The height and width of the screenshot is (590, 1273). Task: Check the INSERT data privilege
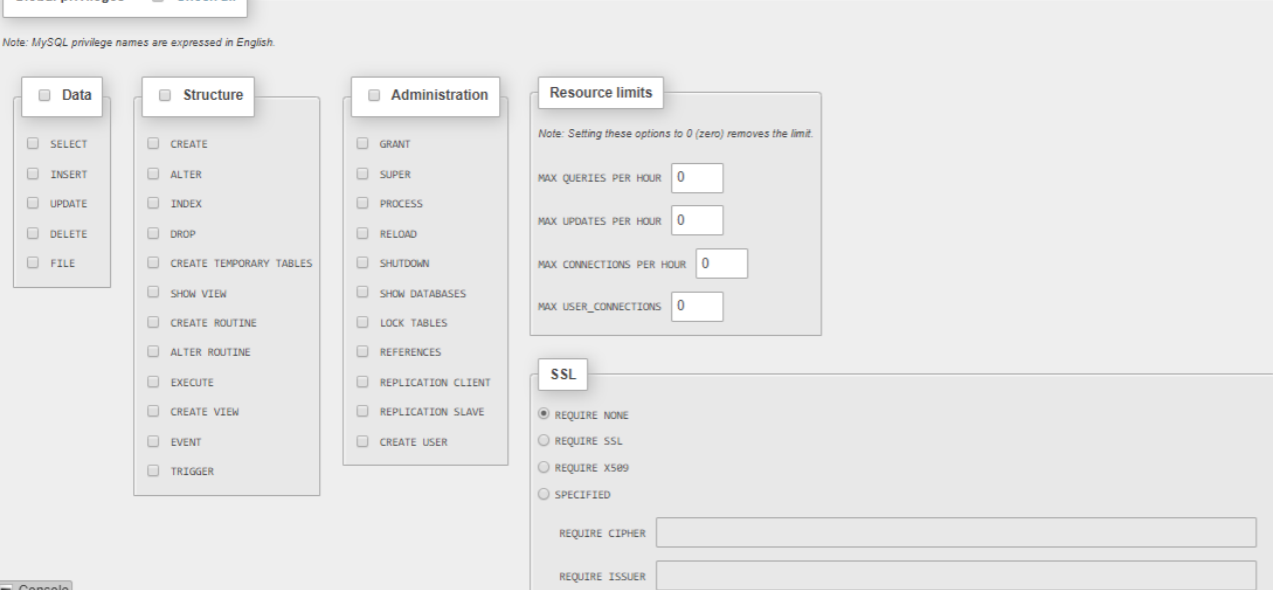pos(33,174)
